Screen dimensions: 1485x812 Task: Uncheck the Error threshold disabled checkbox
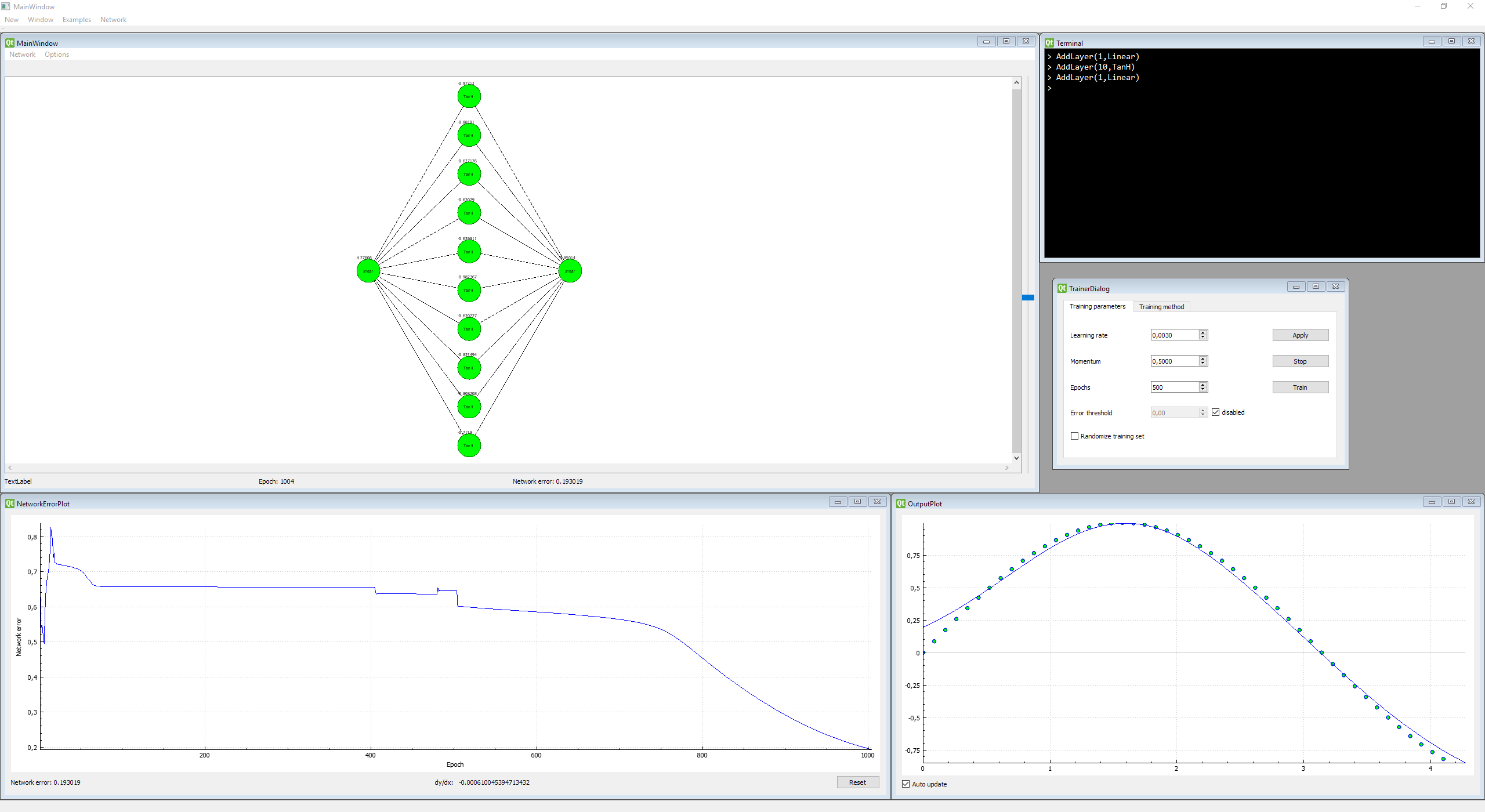pos(1216,412)
